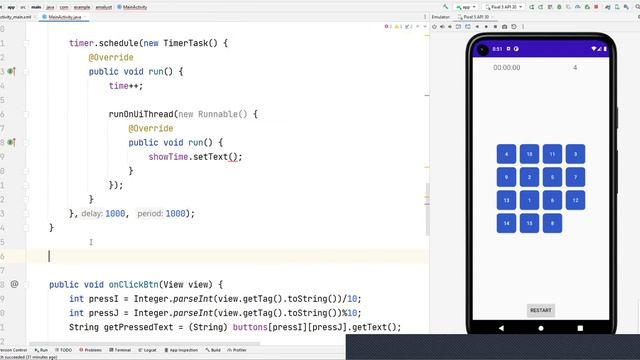Tap puzzle tile 7 in emulator
Screen dimensions: 640x360
click(x=575, y=177)
